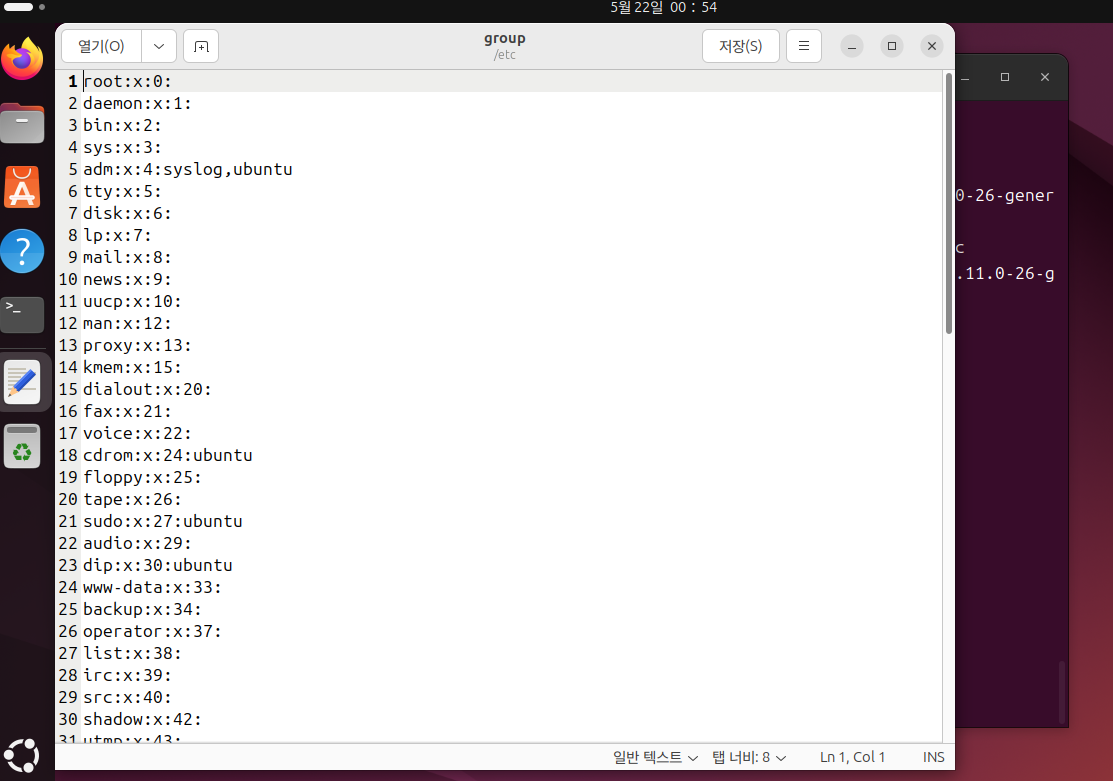1113x781 pixels.
Task: Click the backup:x:34: line
Action: pyautogui.click(x=142, y=610)
